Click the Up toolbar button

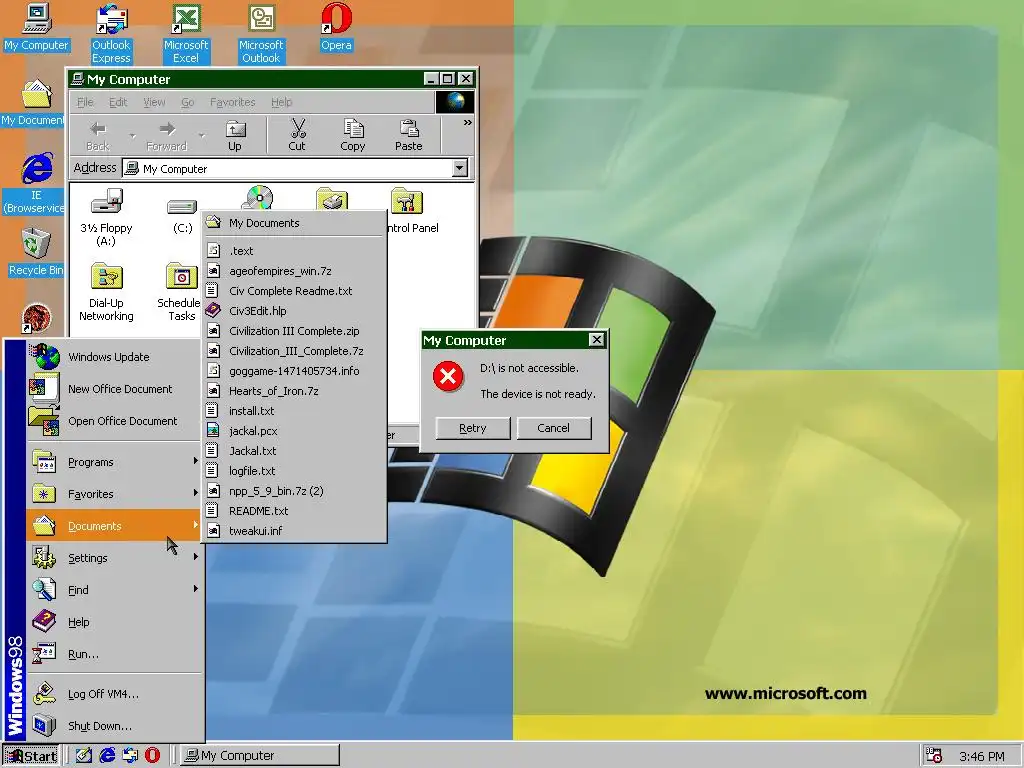pos(234,136)
